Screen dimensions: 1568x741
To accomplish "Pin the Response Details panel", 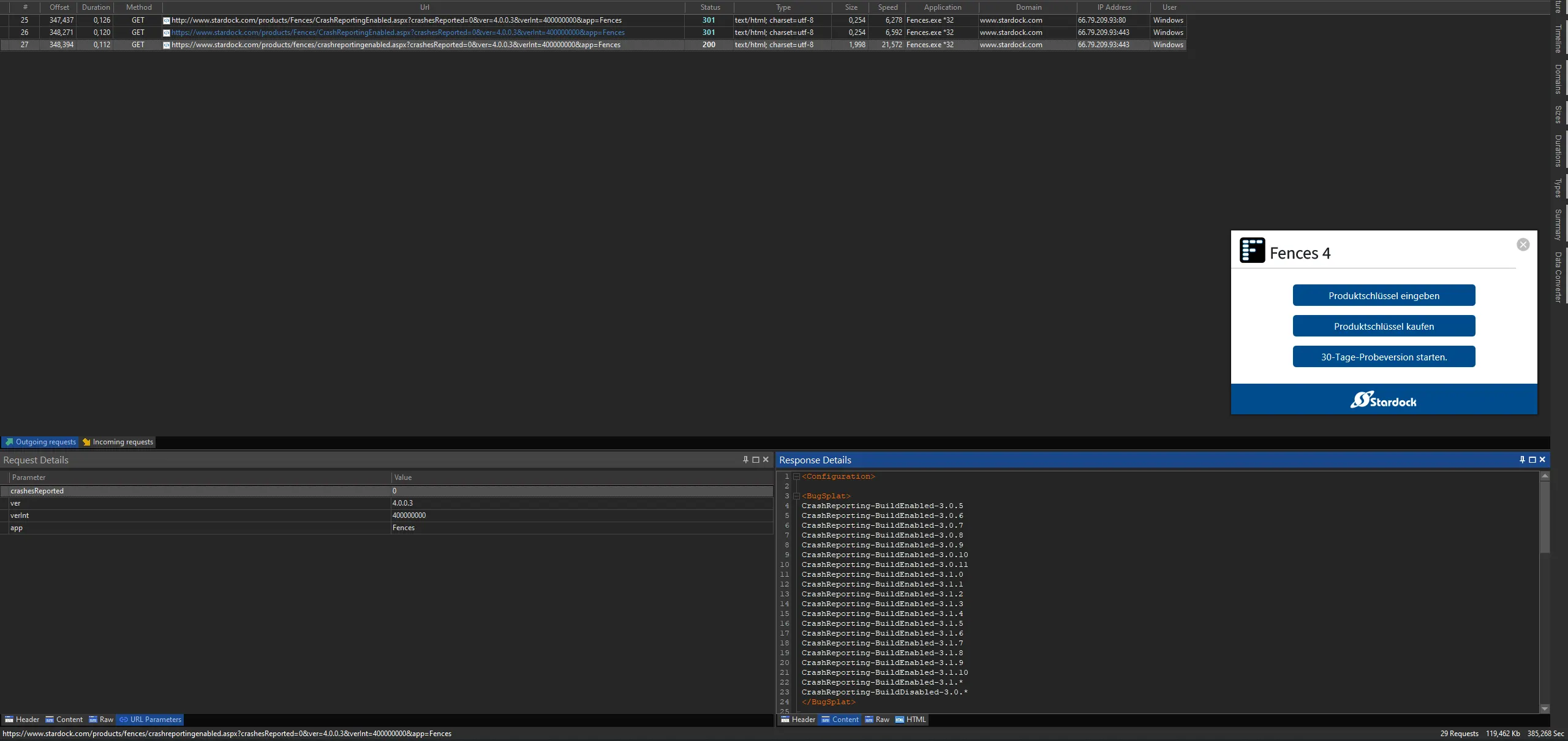I will 1522,460.
